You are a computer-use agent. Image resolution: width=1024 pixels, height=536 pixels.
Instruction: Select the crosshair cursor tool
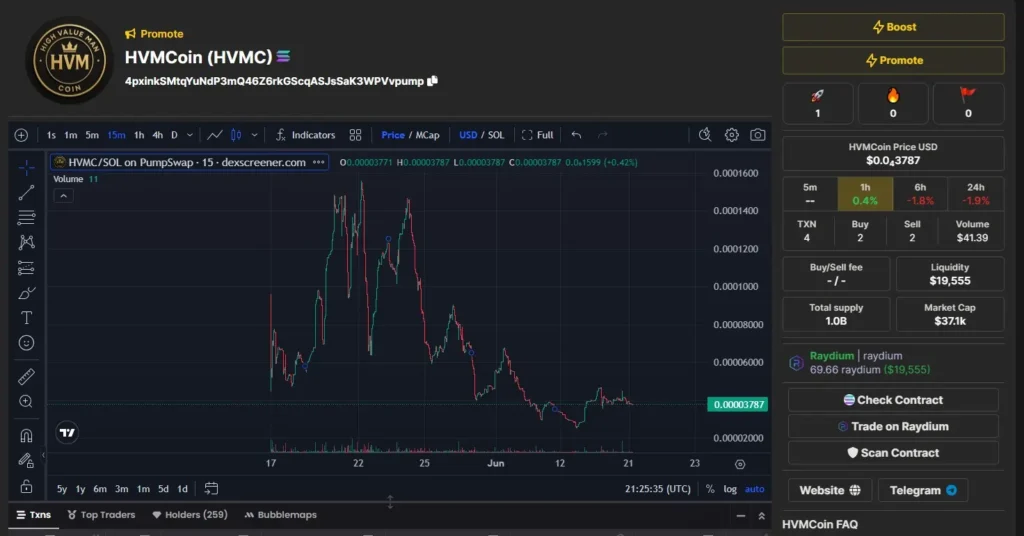click(x=26, y=168)
